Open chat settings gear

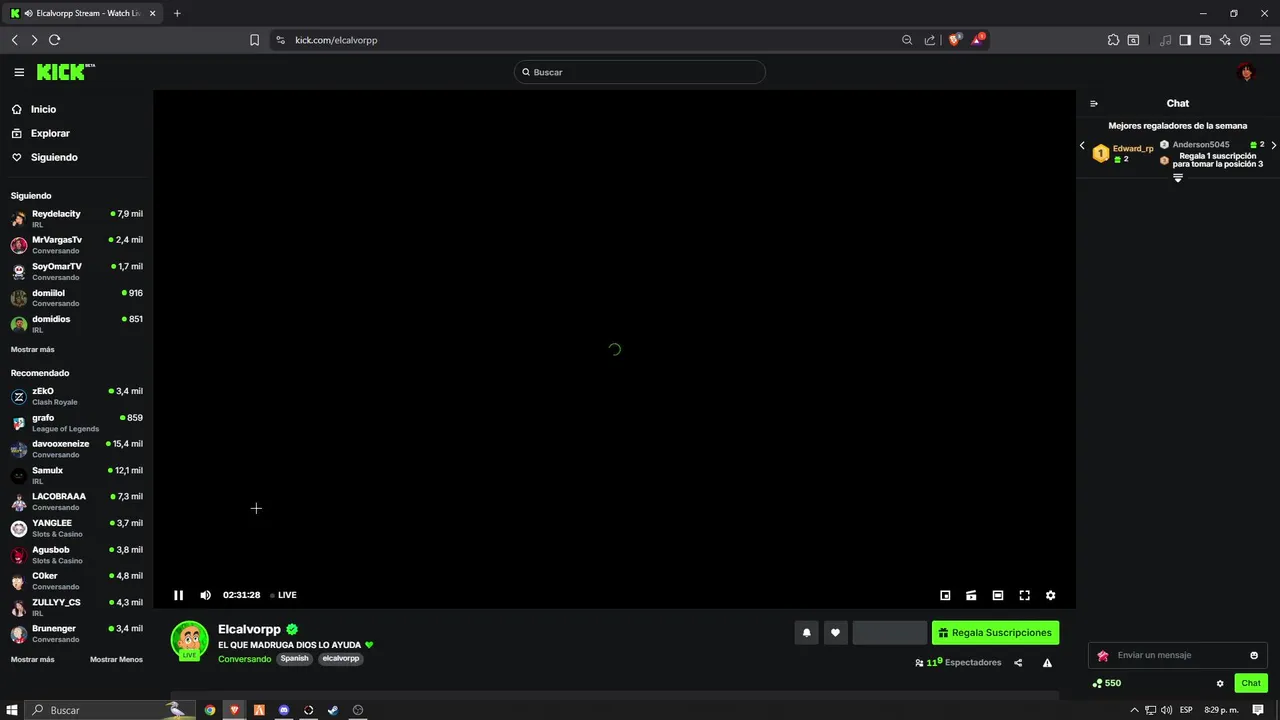point(1220,683)
